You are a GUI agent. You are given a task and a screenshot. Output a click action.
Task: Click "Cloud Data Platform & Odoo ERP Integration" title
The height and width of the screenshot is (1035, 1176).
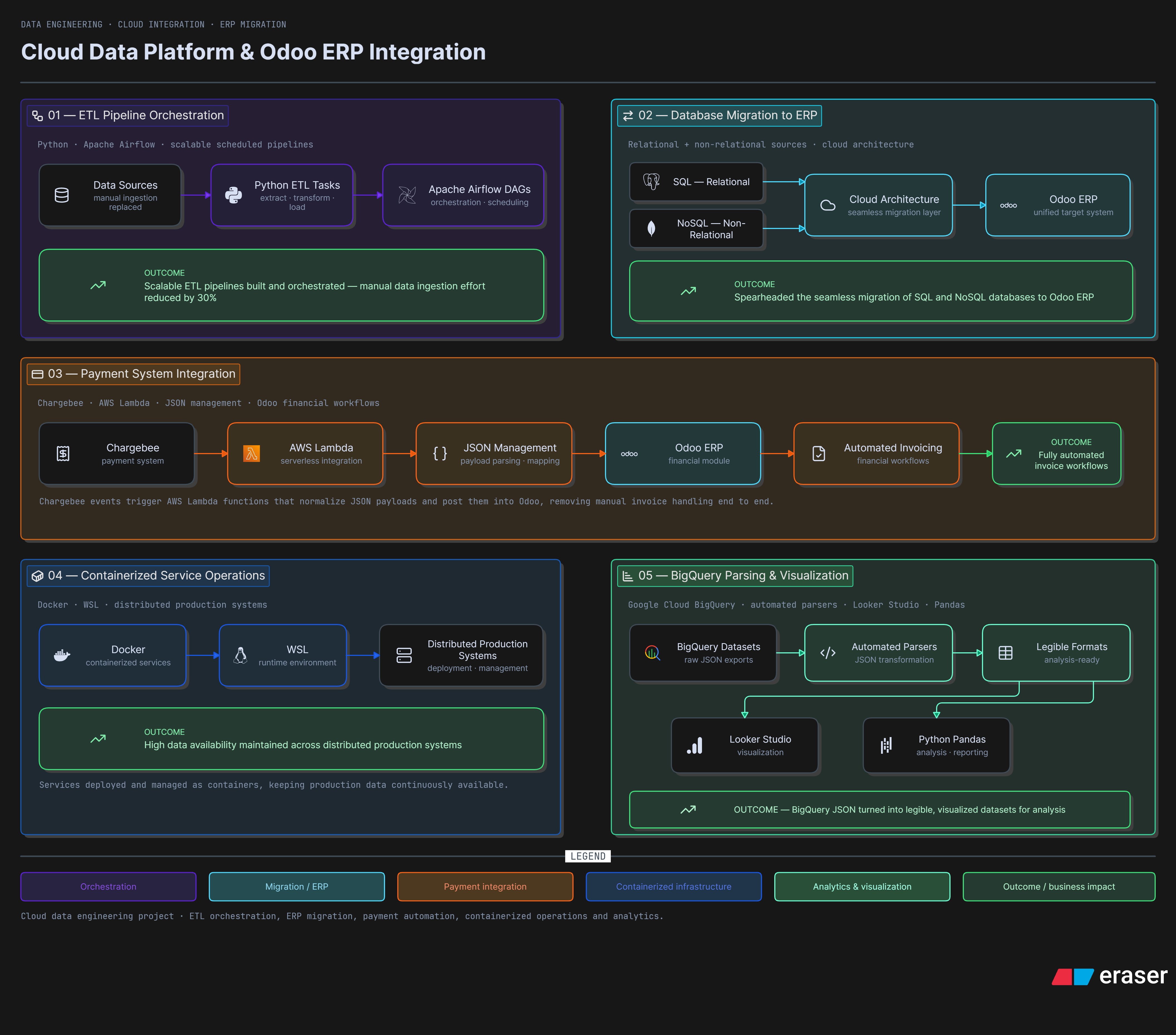[253, 52]
